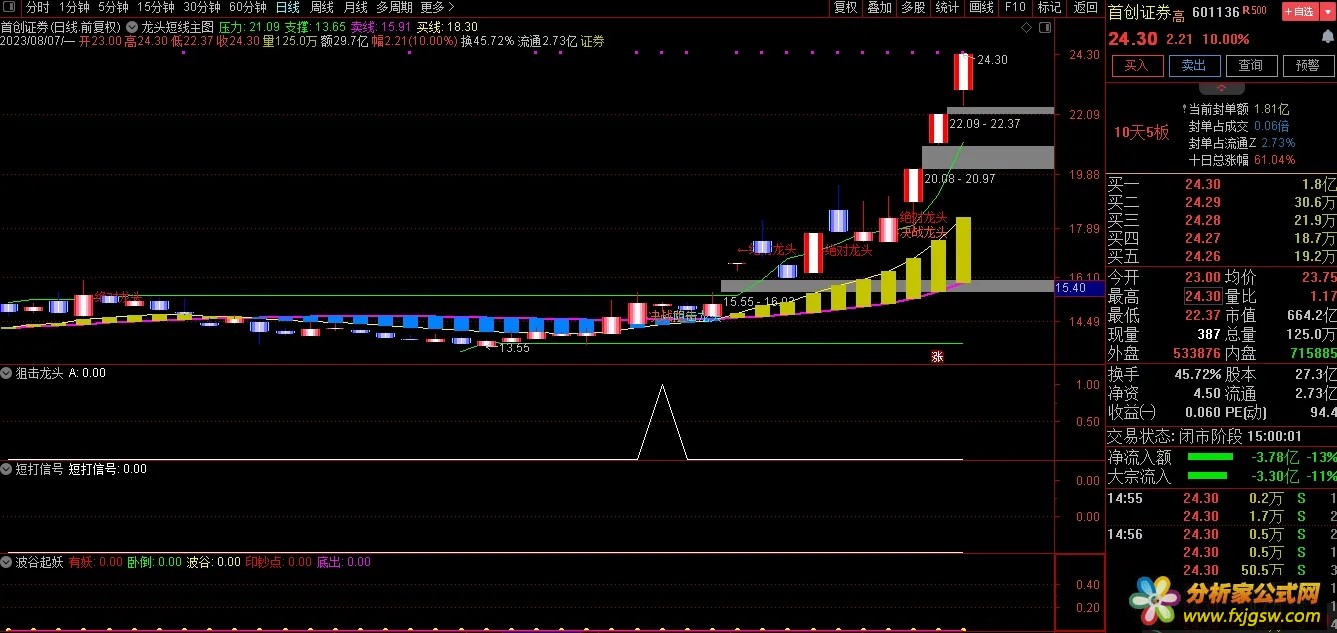Click the 叠加 overlay toolbar button
Screen dimensions: 1337x633
click(x=879, y=7)
